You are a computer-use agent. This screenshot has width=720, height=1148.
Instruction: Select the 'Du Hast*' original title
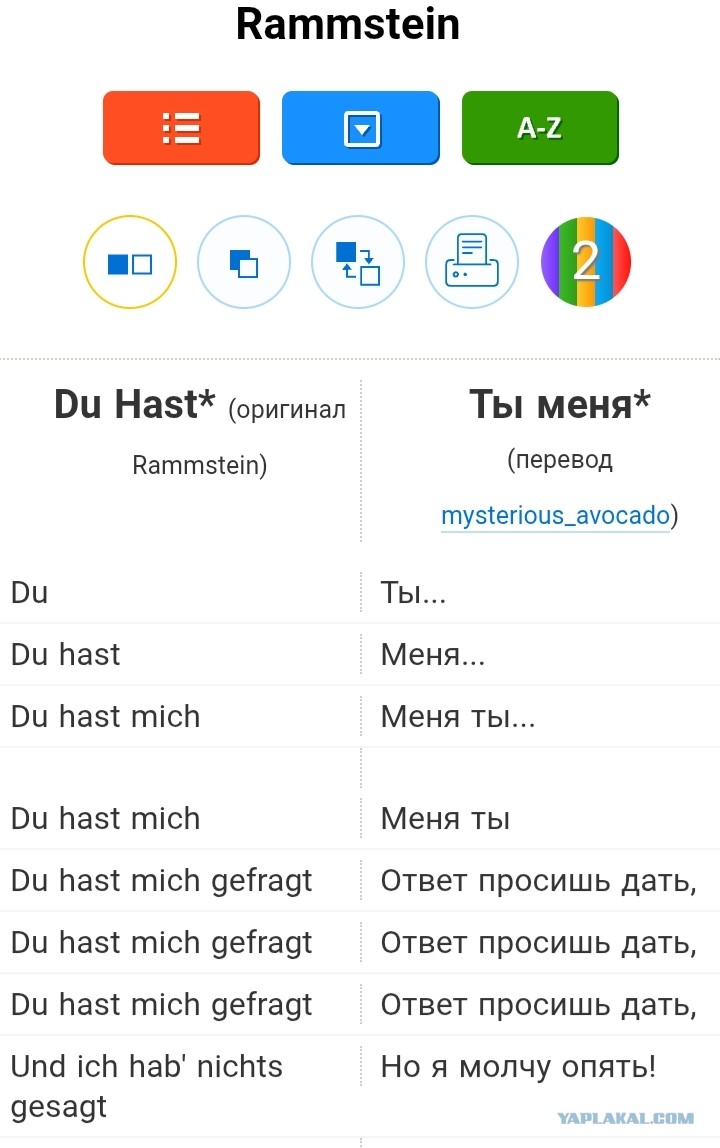[x=135, y=405]
